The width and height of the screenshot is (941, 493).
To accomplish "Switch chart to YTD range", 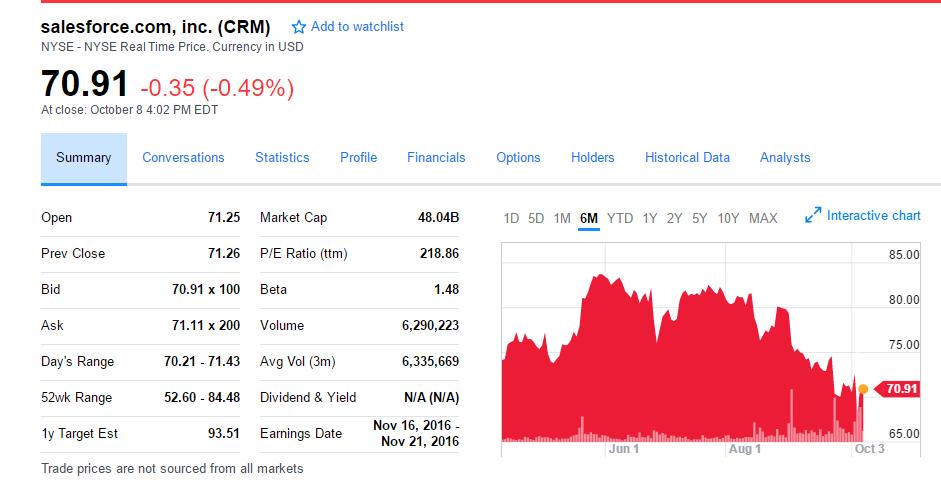I will [x=620, y=218].
